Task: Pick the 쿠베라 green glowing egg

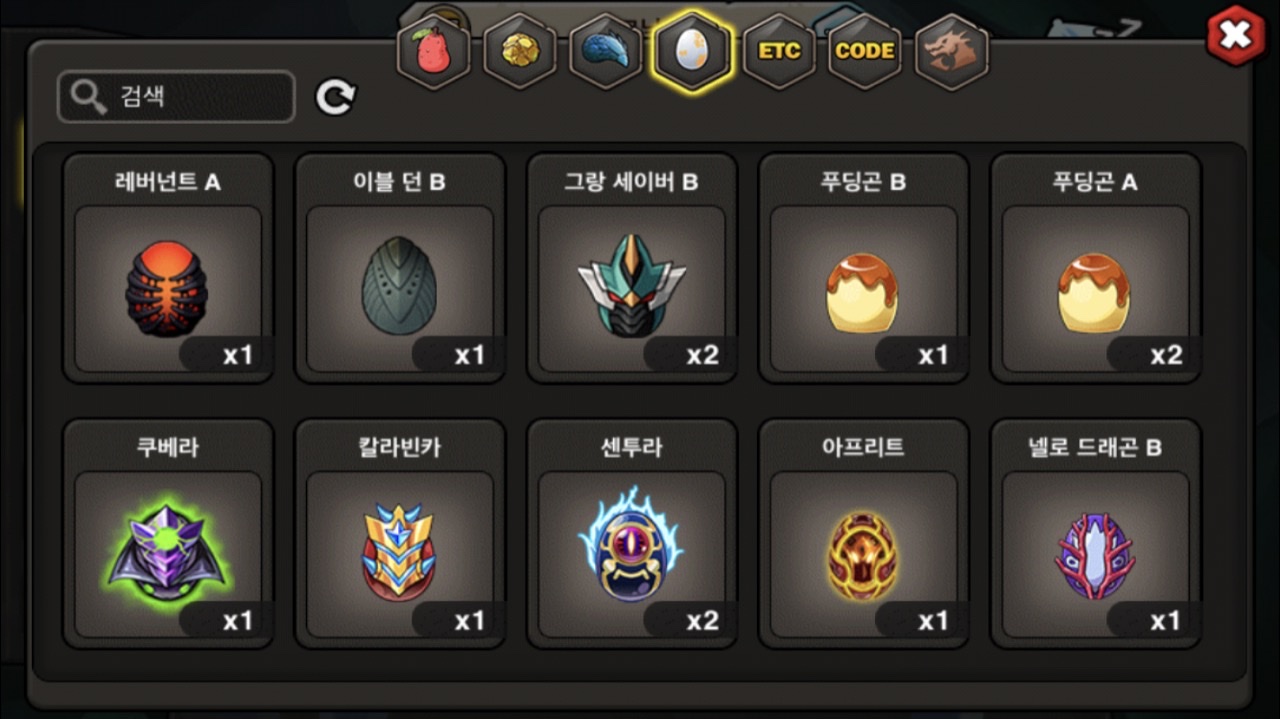Action: tap(168, 534)
